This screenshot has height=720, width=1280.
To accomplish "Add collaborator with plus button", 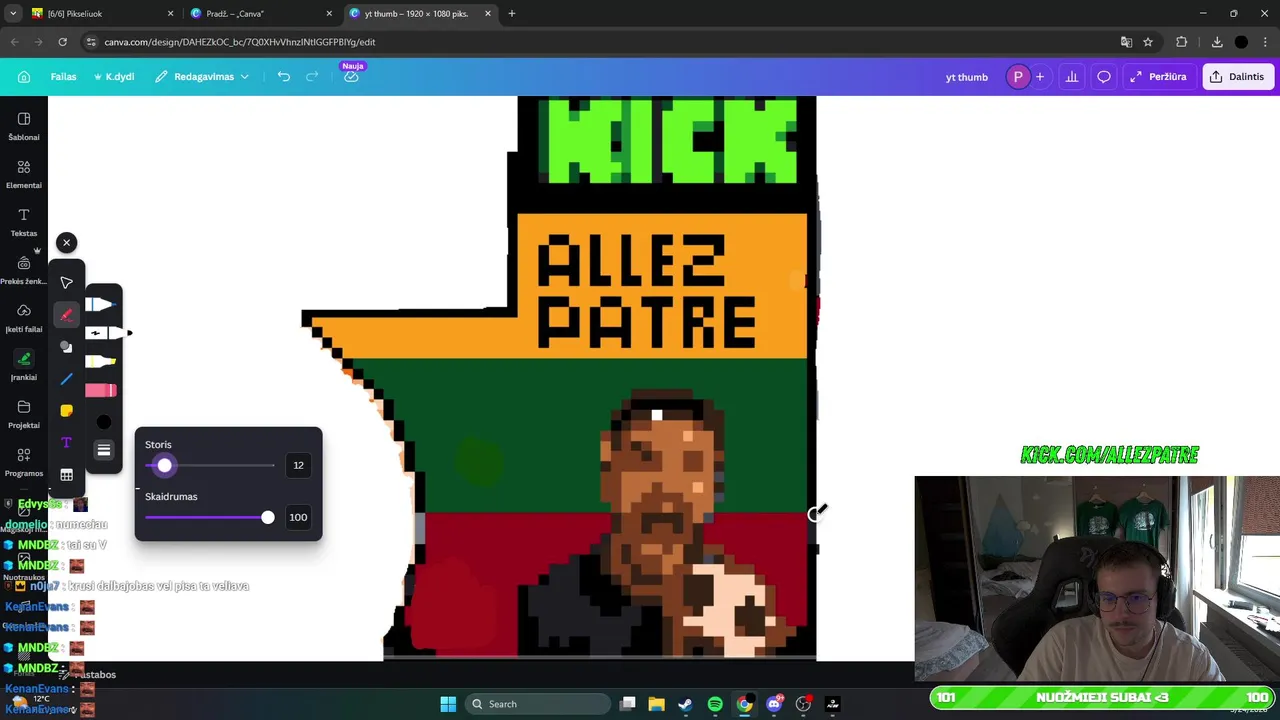I will point(1040,77).
